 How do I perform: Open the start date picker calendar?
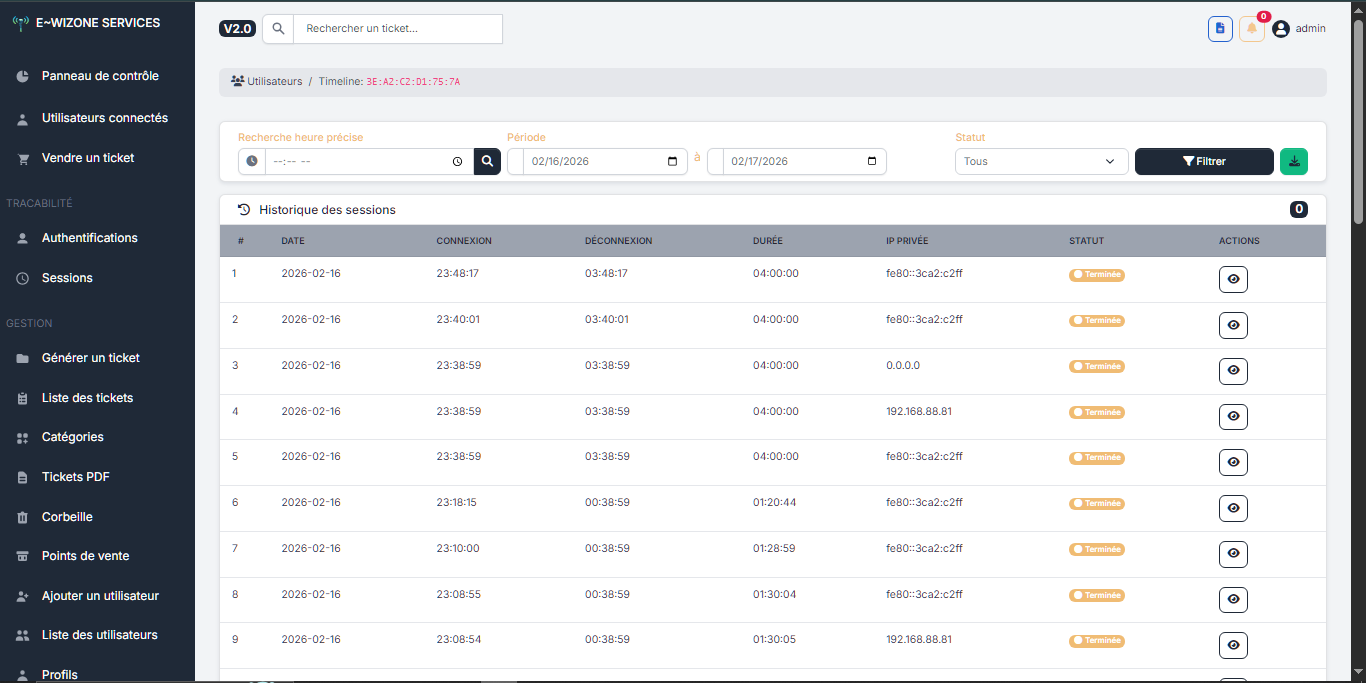[x=672, y=161]
